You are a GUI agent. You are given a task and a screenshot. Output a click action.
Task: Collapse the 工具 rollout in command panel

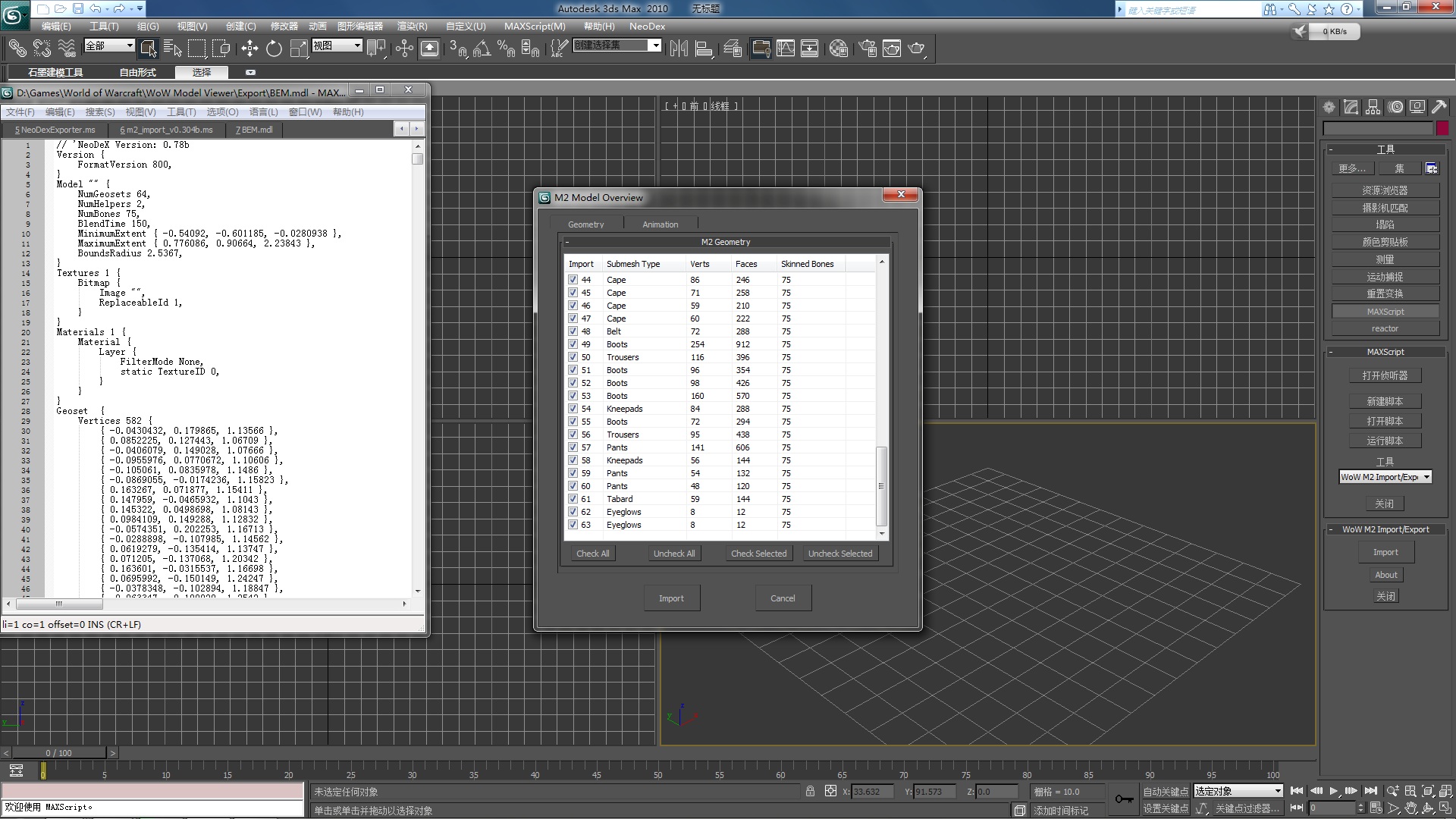(1385, 149)
